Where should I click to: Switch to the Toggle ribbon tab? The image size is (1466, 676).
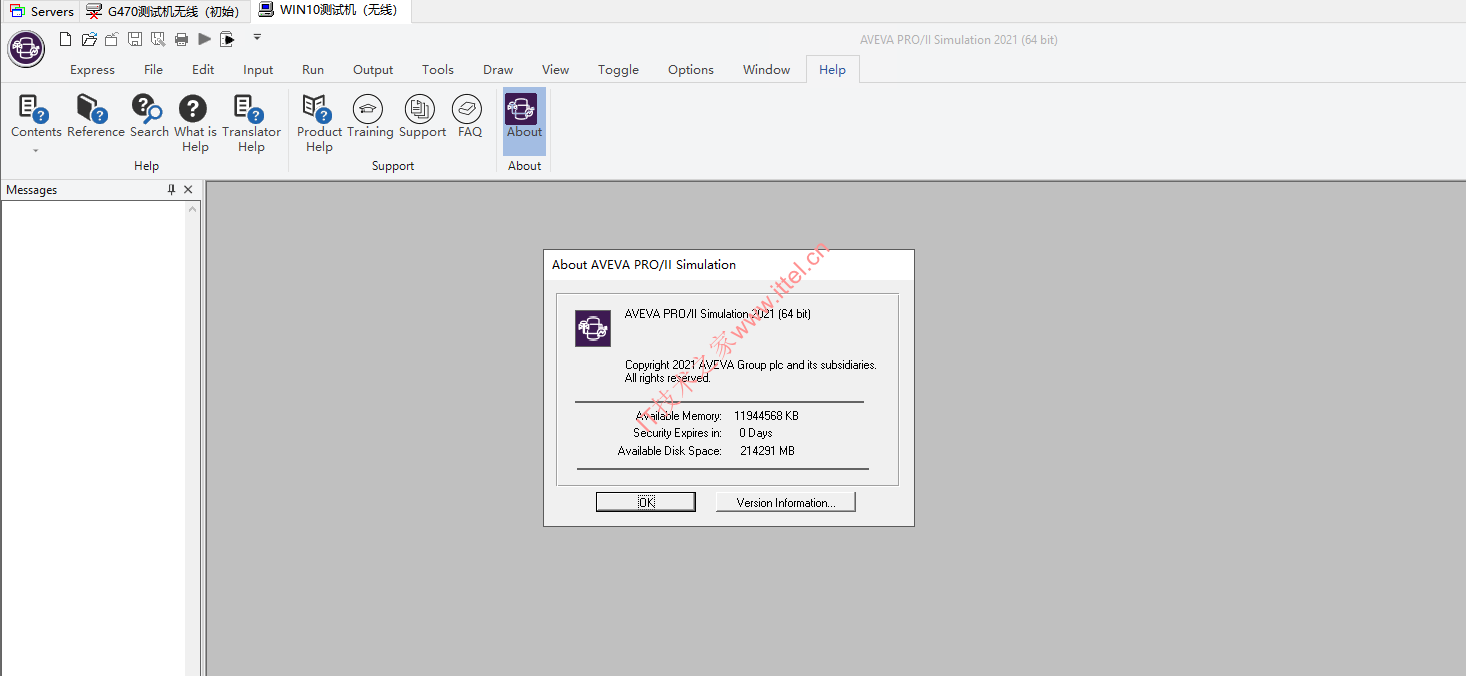click(x=618, y=70)
